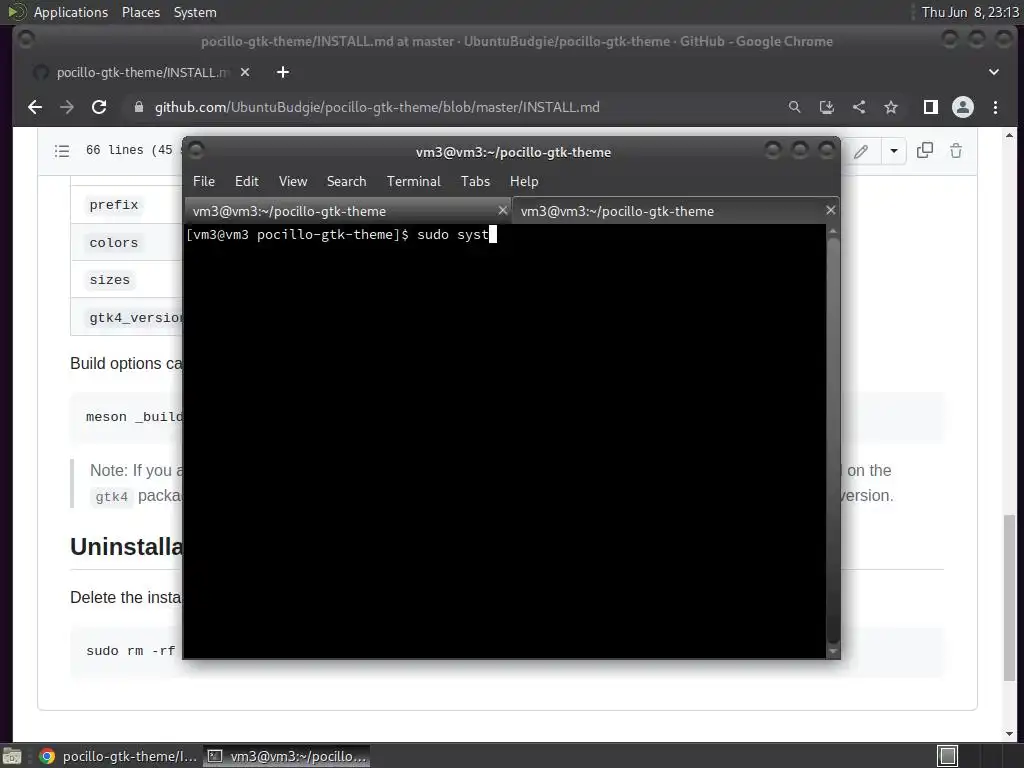Click the 'sizes' table cell
1024x768 pixels.
110,280
